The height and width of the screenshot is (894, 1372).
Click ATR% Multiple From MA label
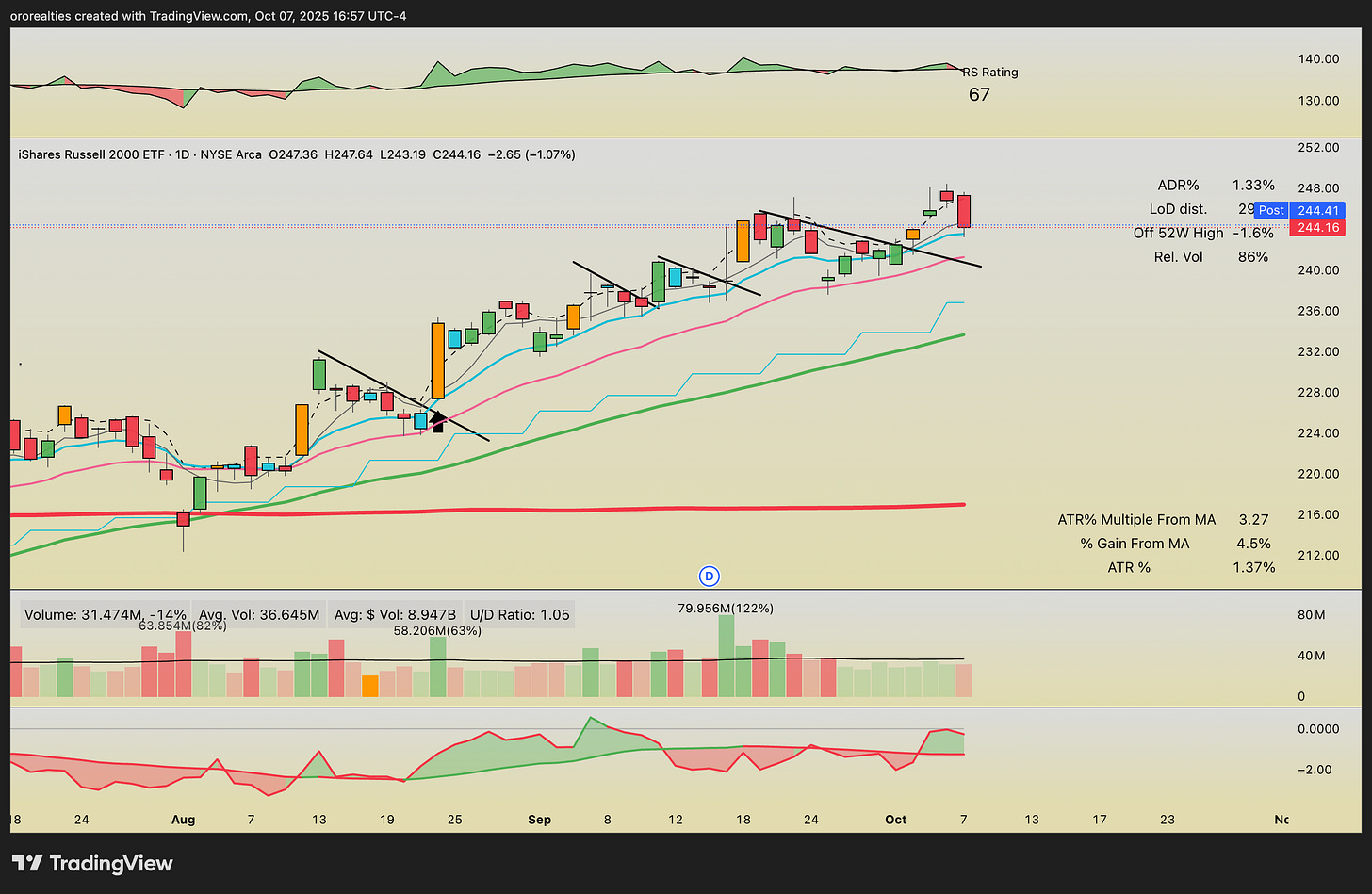coord(1136,519)
